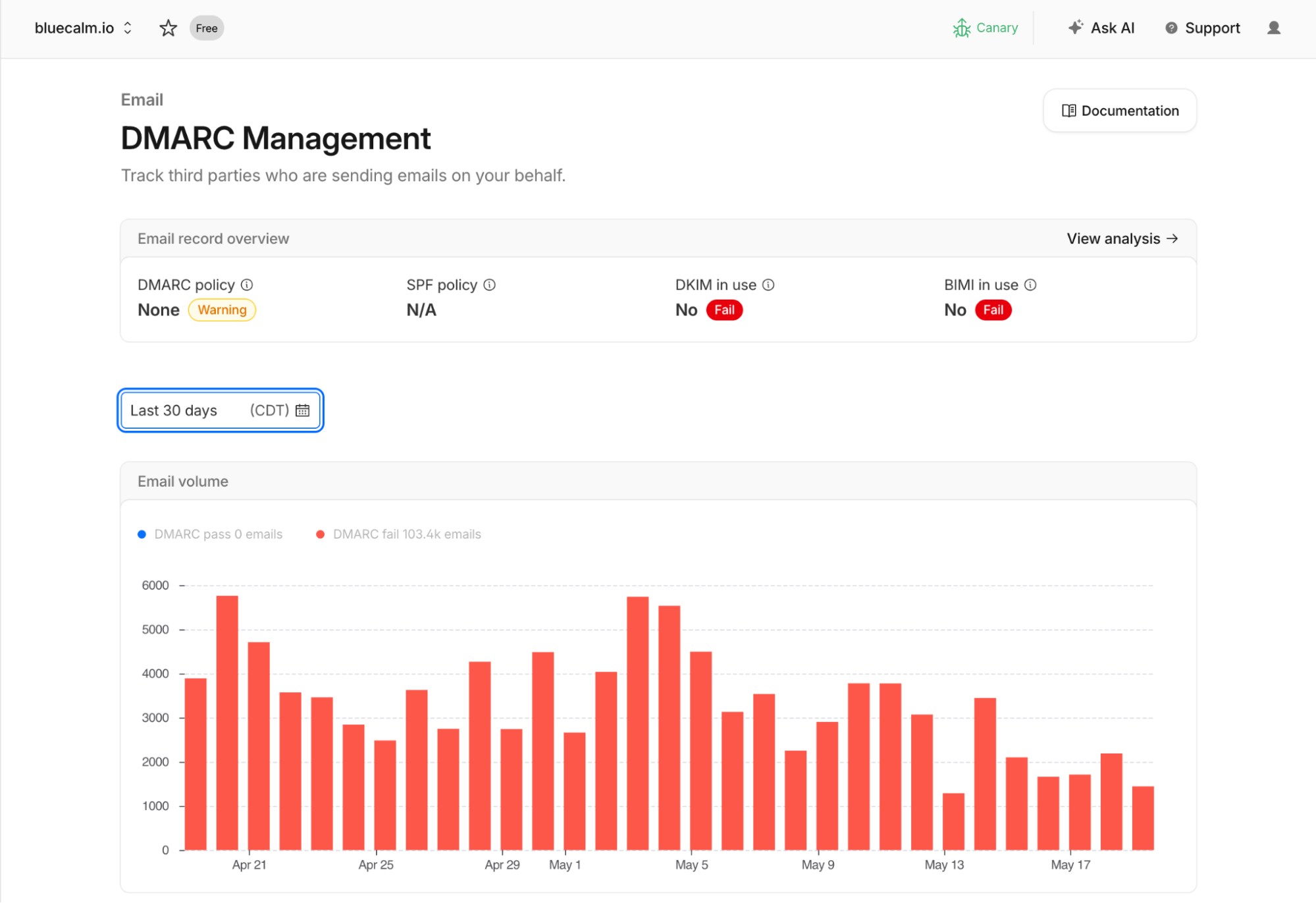Viewport: 1316px width, 903px height.
Task: Click the 6000 y-axis label
Action: click(155, 585)
